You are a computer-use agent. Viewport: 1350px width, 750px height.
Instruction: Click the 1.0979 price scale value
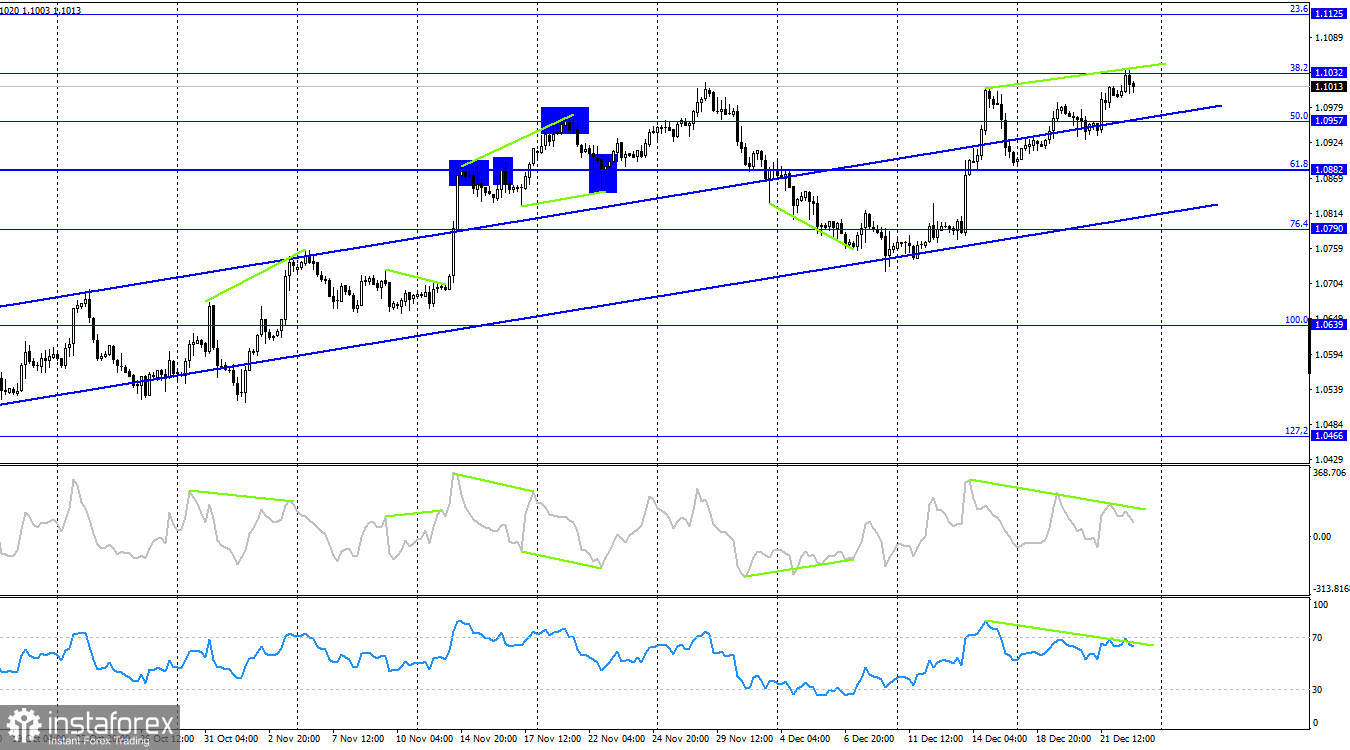click(1331, 107)
